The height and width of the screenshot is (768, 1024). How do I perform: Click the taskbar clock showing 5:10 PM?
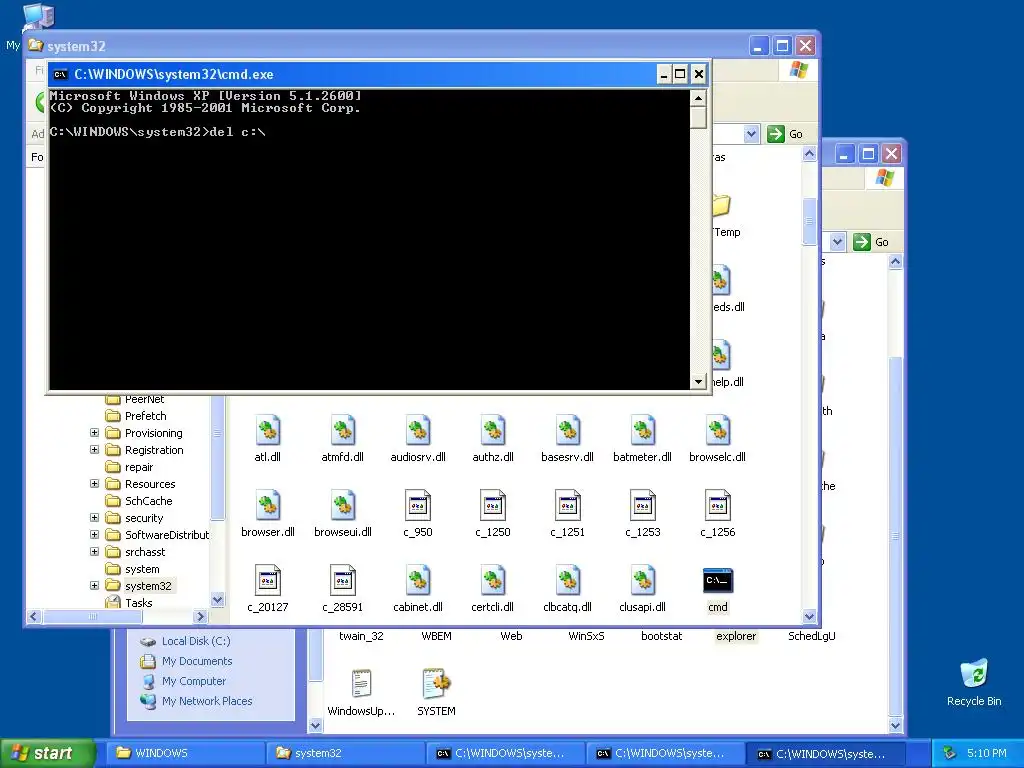987,753
